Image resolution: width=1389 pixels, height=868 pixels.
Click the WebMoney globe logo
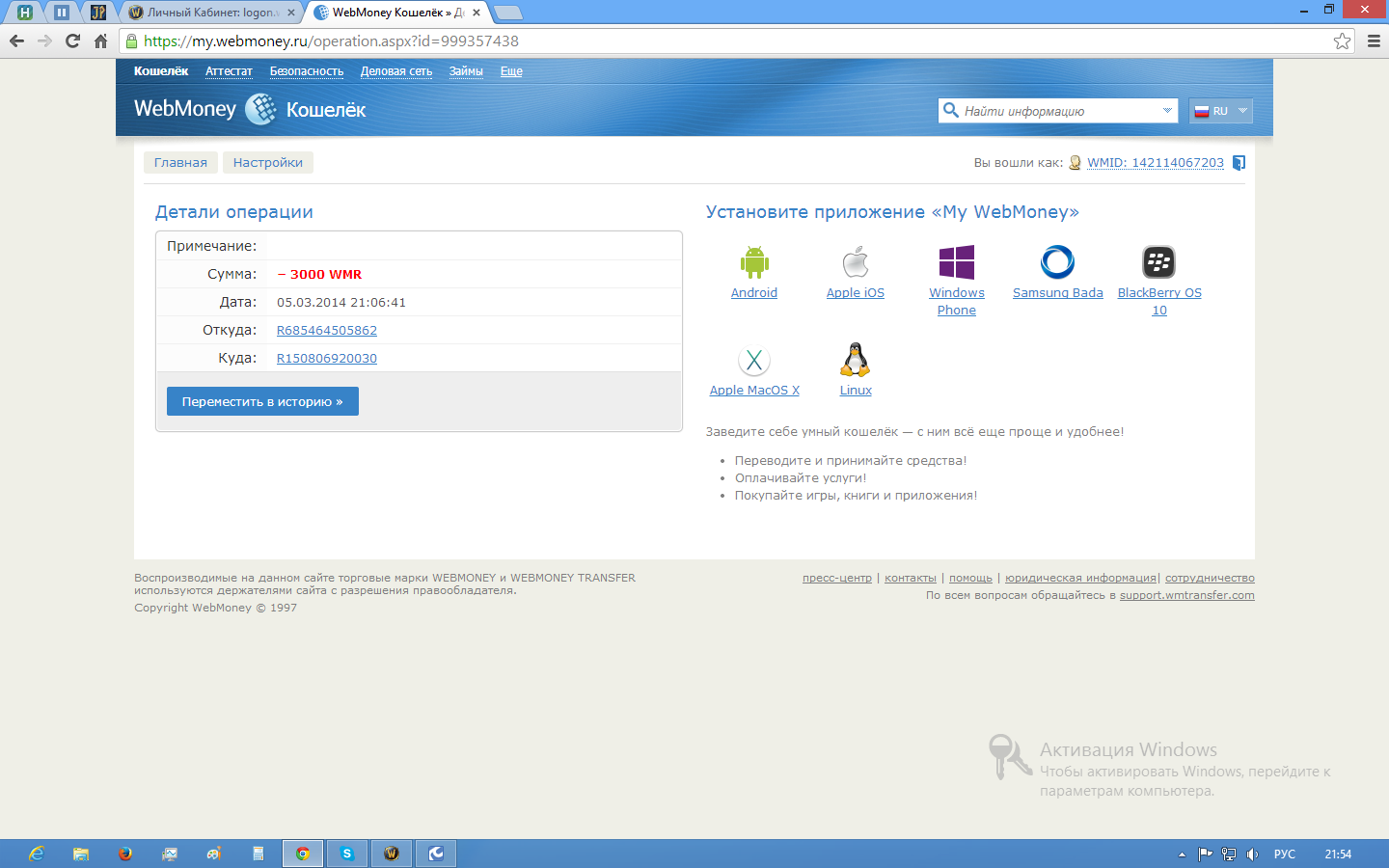(260, 109)
